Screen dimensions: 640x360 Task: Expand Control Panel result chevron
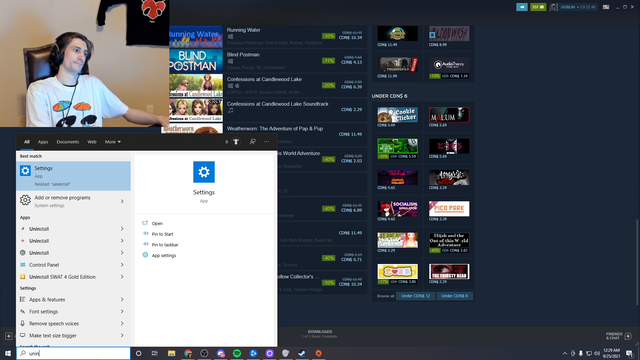[122, 265]
